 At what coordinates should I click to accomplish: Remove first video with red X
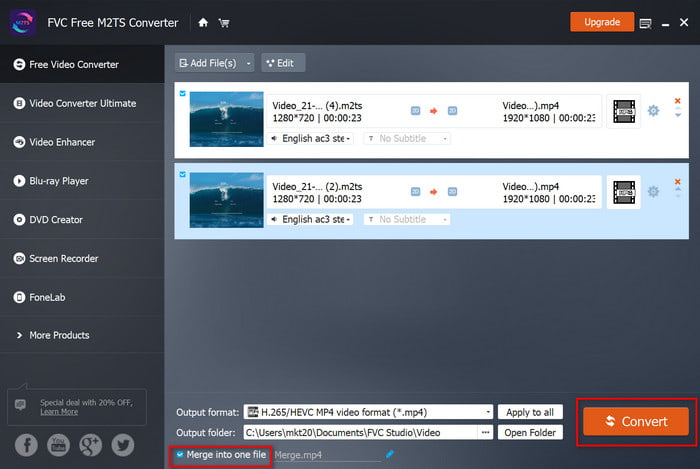[x=677, y=100]
